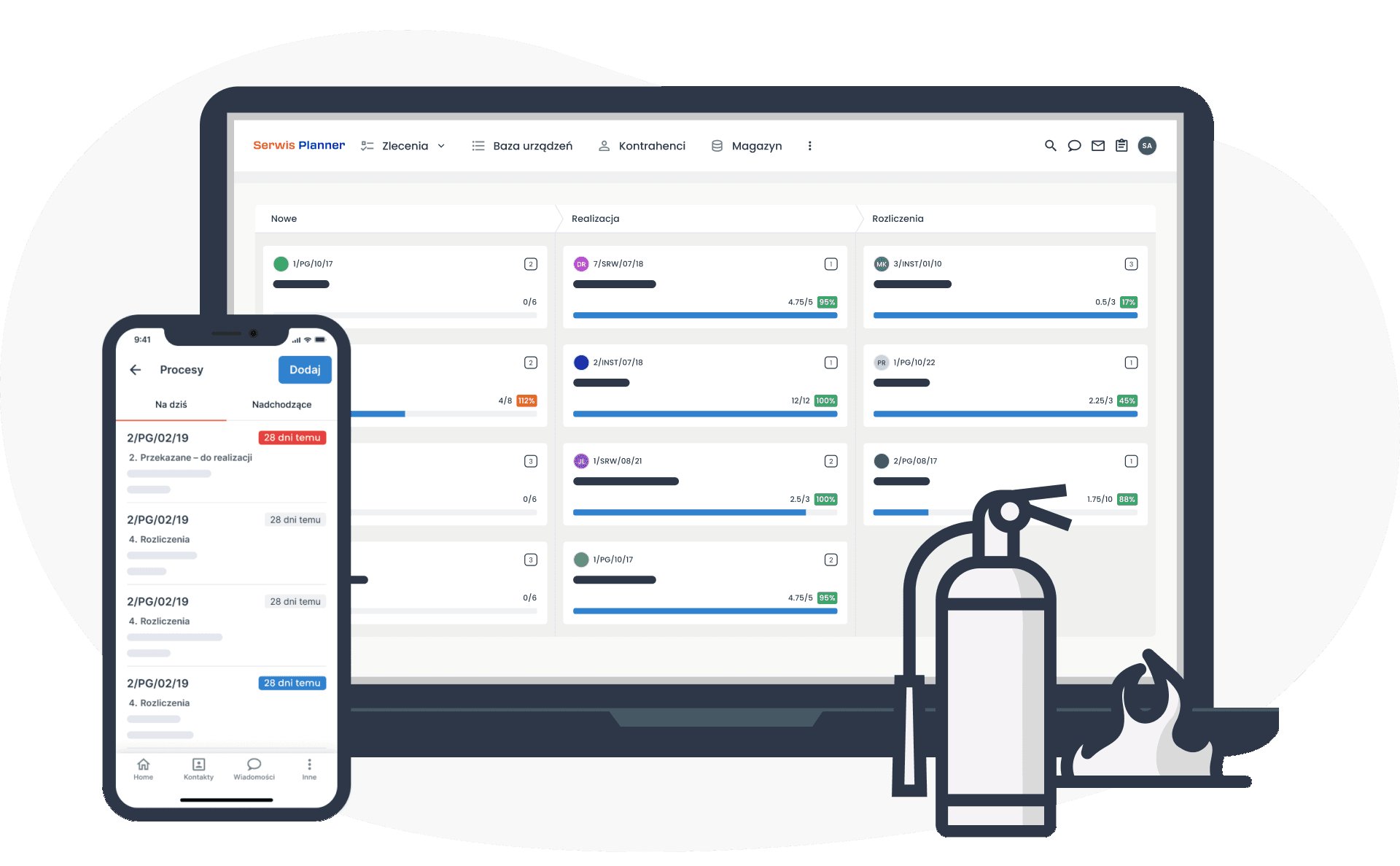Expand the Zlecenia dropdown arrow
This screenshot has width=1400, height=866.
441,146
